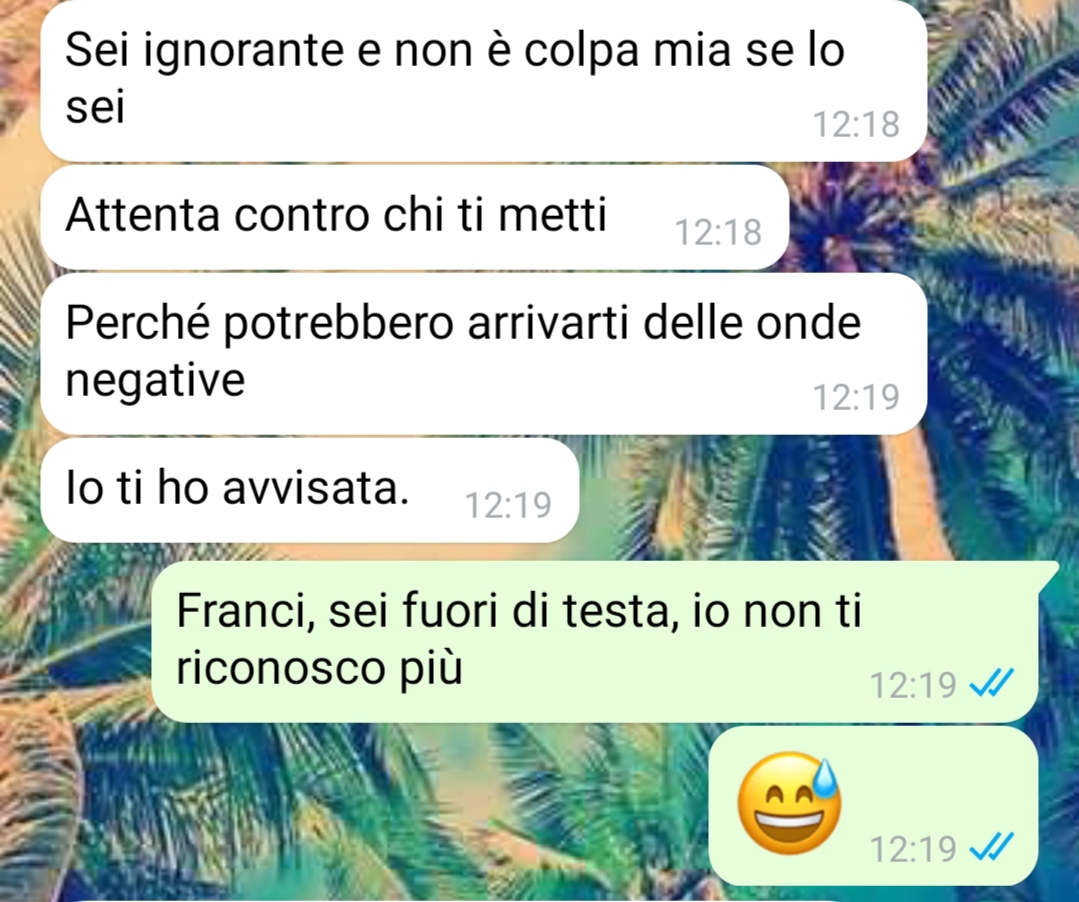Screen dimensions: 1079x902
Task: Tap the 12:19 timestamp on the 'riconosco più' message
Action: 913,685
